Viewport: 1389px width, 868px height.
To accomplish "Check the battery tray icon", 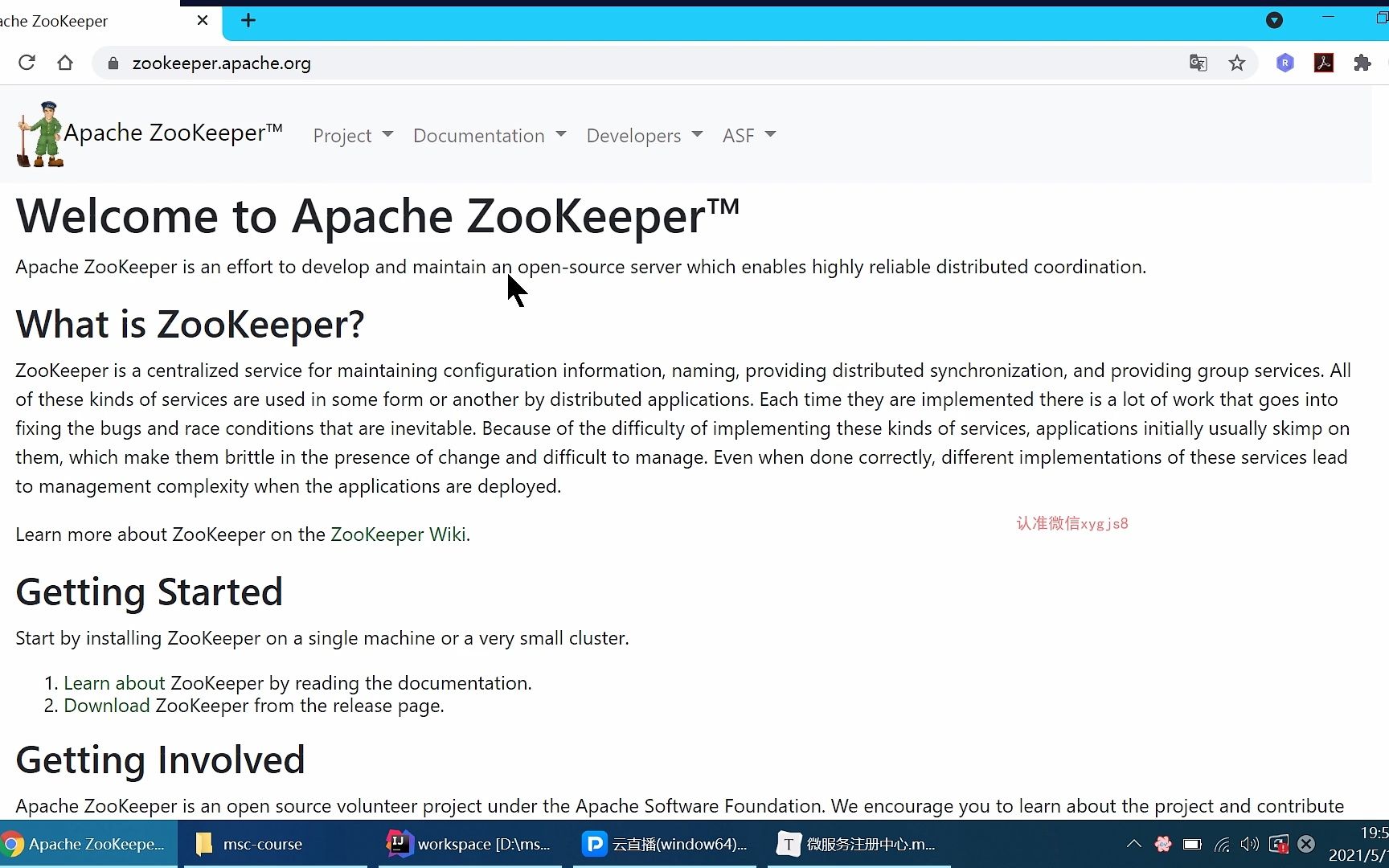I will [1192, 844].
